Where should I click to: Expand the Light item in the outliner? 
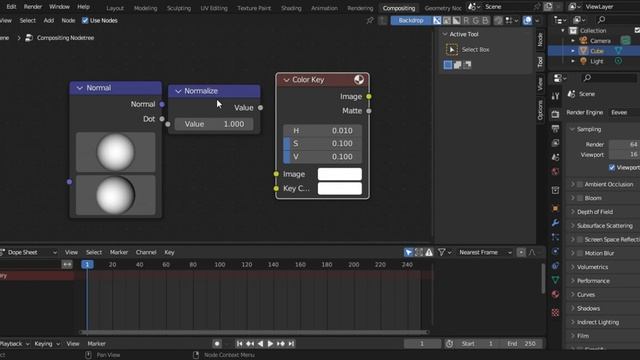(x=573, y=61)
